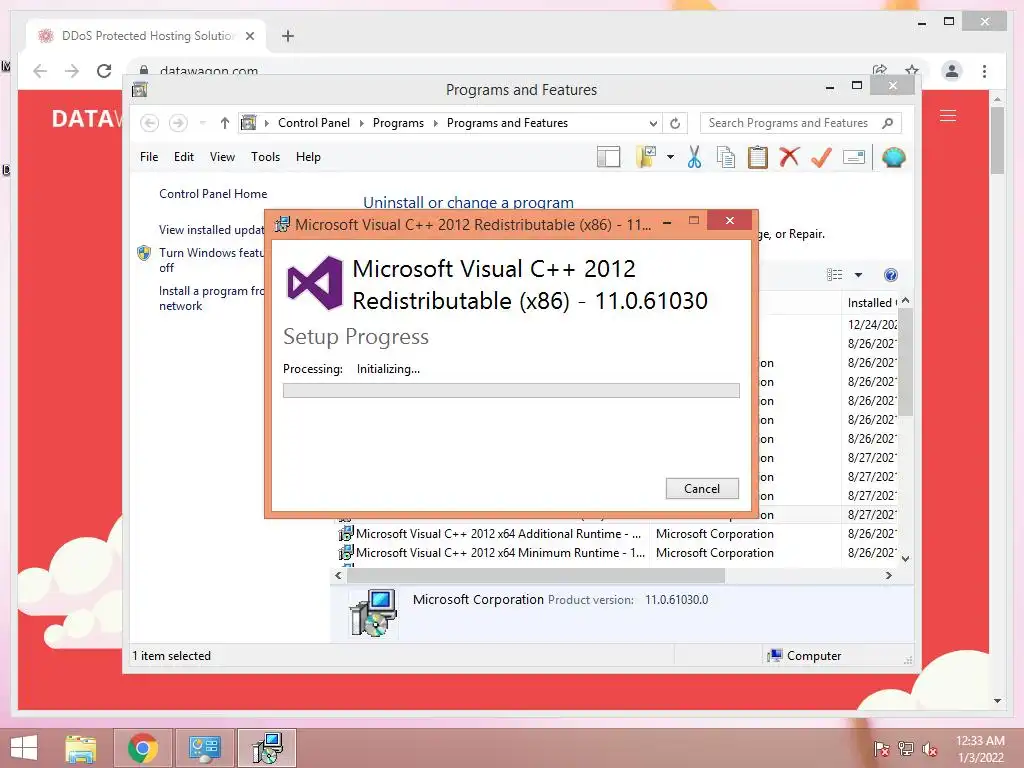The image size is (1024, 768).
Task: Click the red X Delete toolbar icon
Action: [x=789, y=157]
